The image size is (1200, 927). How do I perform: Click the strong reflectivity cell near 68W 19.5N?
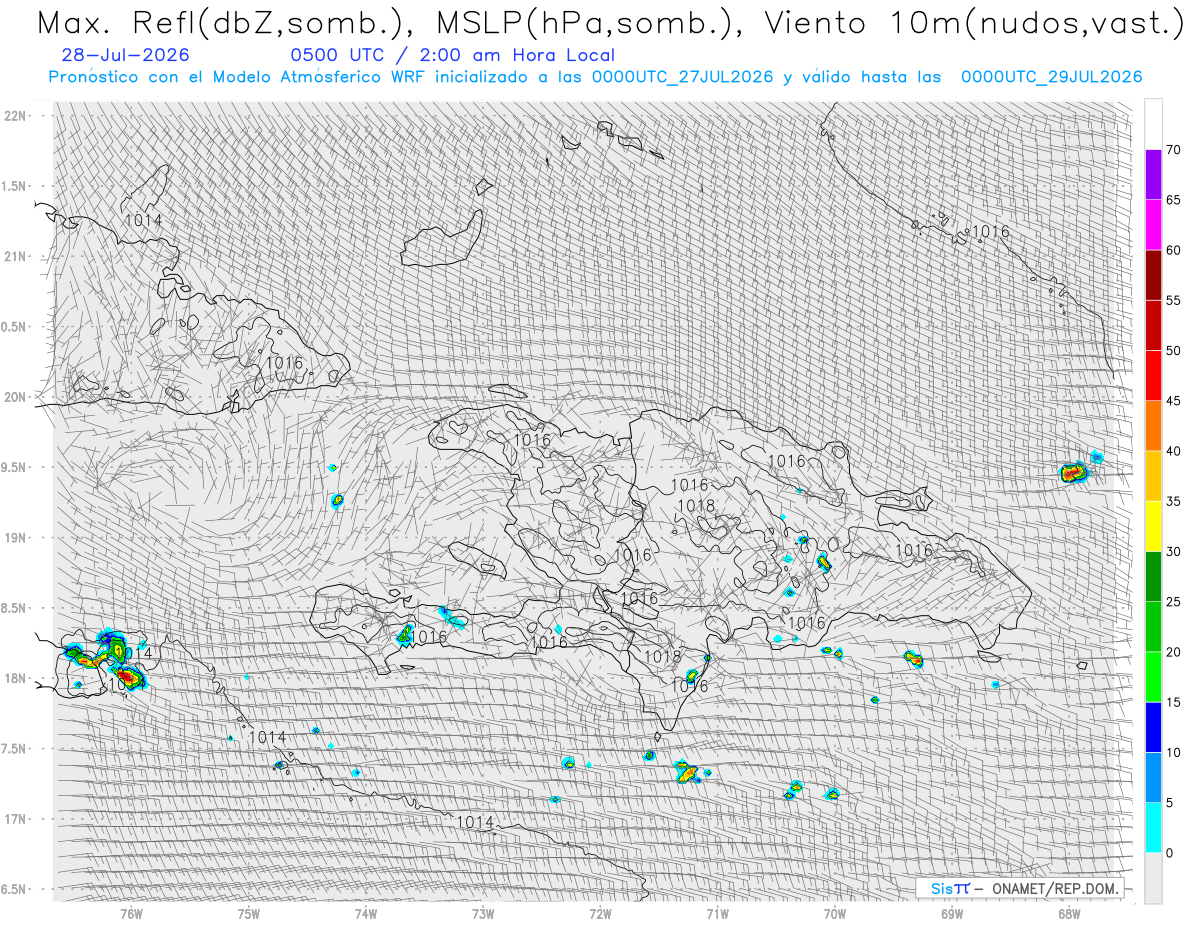1073,472
